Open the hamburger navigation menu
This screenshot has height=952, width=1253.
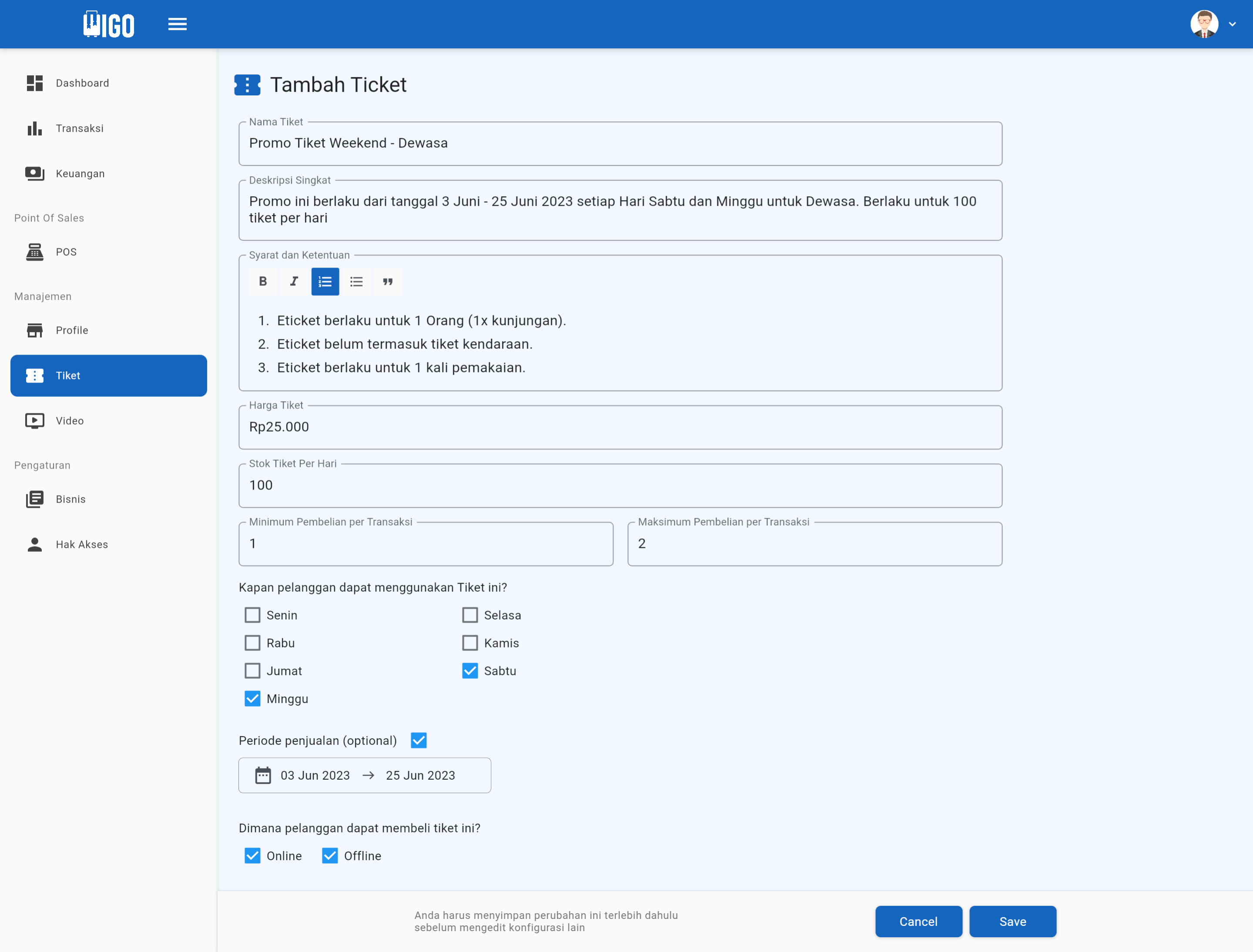[x=178, y=23]
